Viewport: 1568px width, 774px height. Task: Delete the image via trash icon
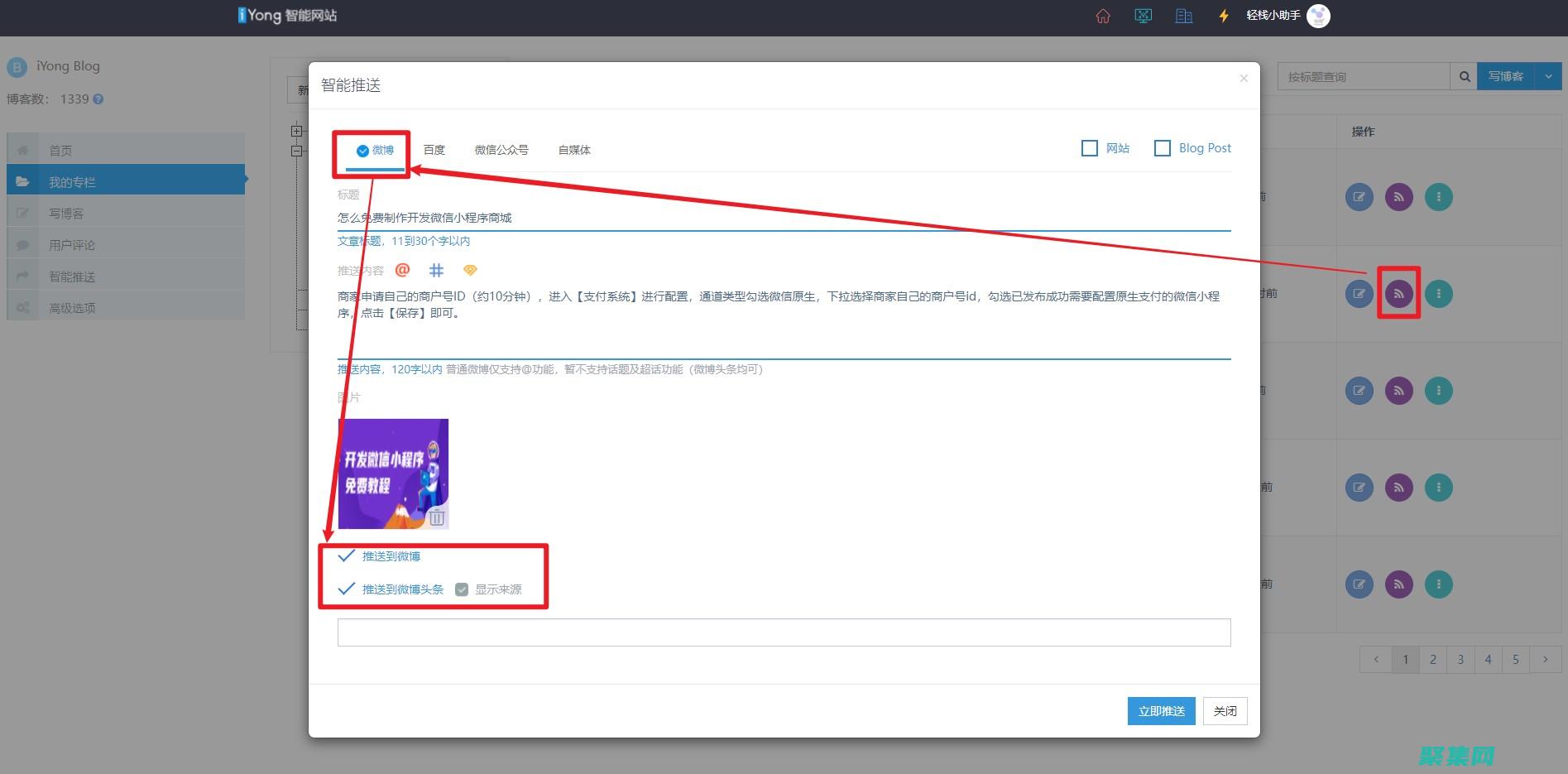click(x=437, y=517)
